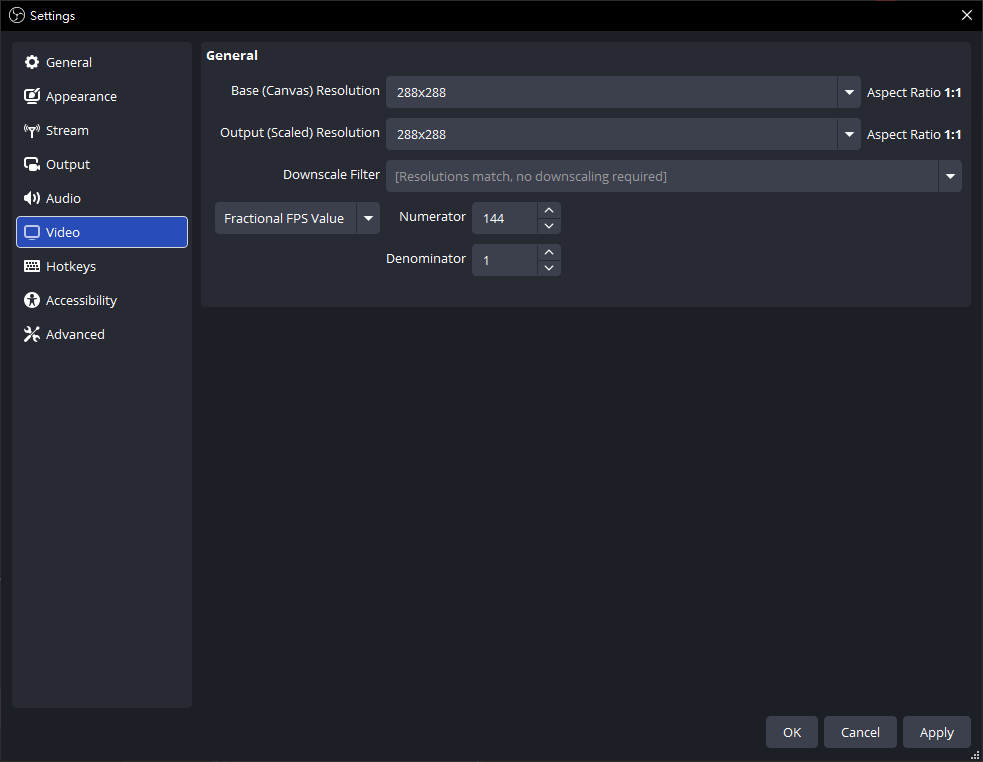Viewport: 983px width, 762px height.
Task: Click the Advanced tools icon
Action: (x=31, y=334)
